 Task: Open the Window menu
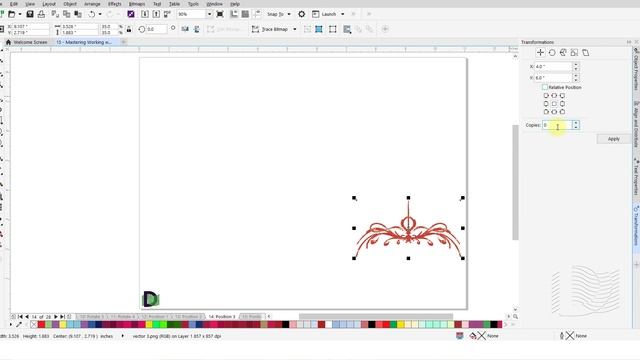click(214, 4)
